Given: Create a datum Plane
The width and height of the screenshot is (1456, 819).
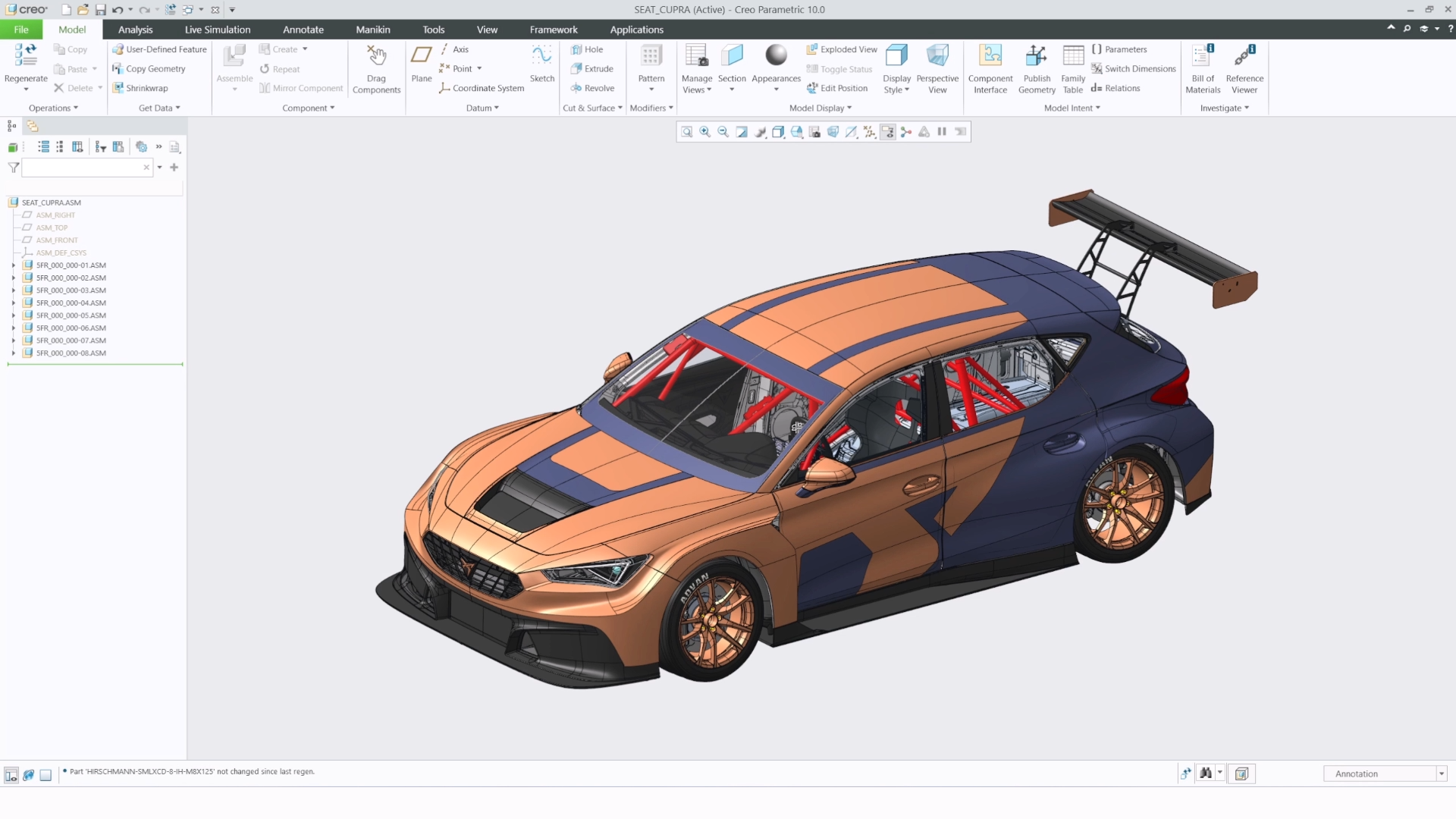Looking at the screenshot, I should tap(422, 64).
